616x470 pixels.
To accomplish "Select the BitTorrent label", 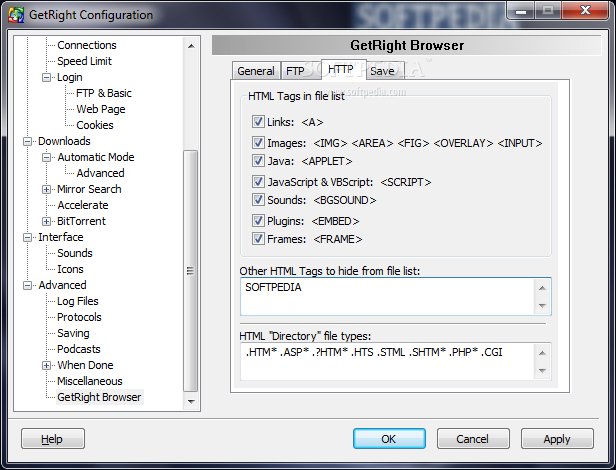I will coord(81,221).
